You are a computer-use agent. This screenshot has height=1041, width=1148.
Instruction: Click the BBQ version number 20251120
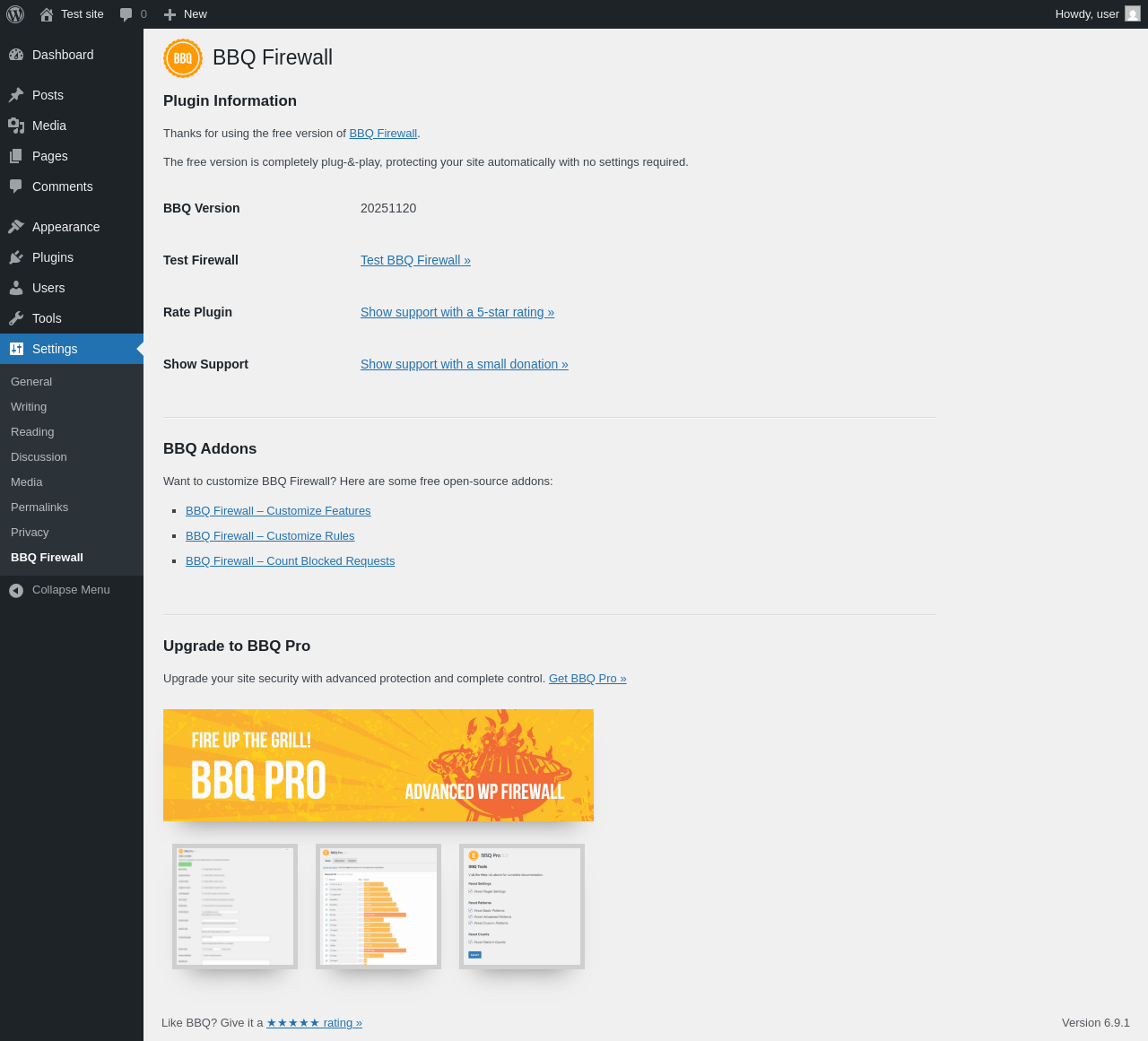[x=388, y=208]
